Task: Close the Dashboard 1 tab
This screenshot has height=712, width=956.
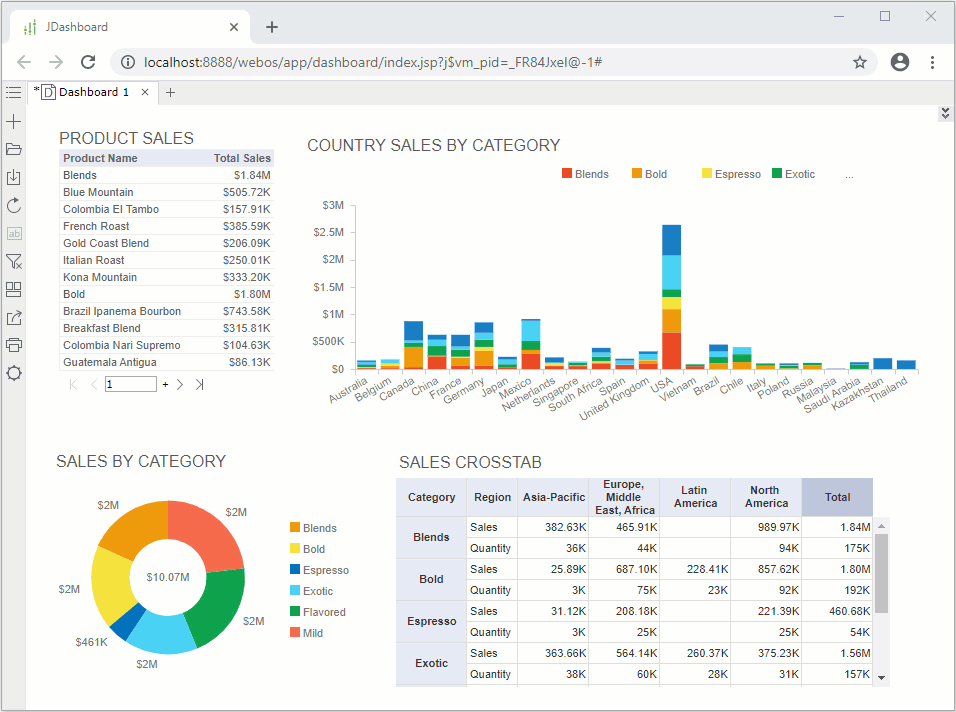Action: 145,92
